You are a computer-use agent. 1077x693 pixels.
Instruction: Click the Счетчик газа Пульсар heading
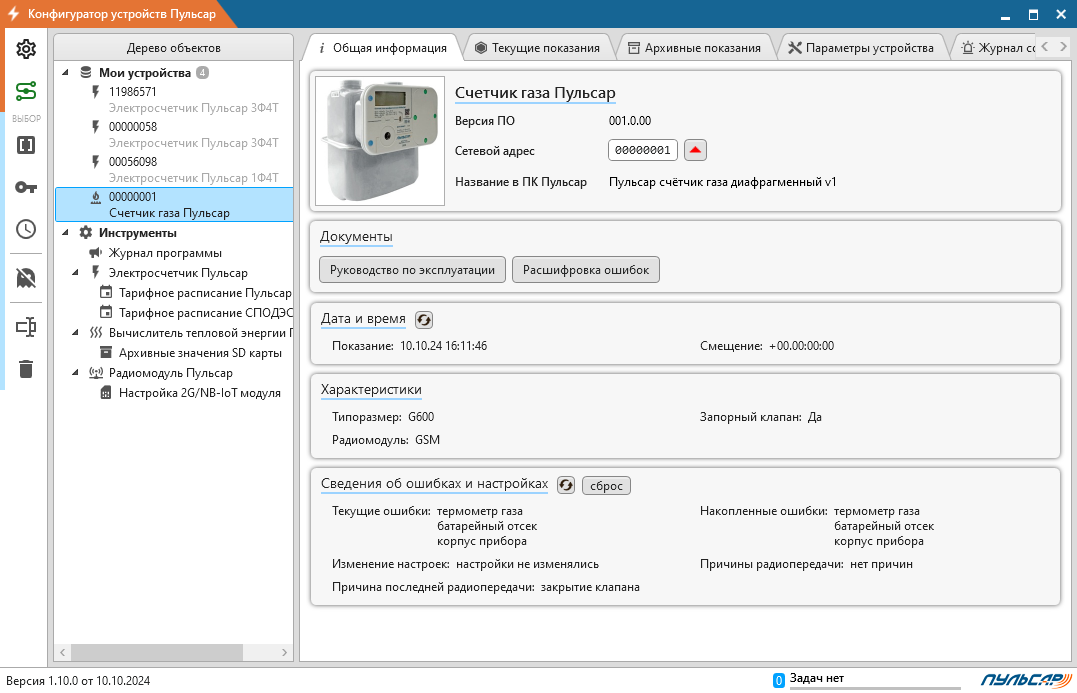pyautogui.click(x=535, y=93)
